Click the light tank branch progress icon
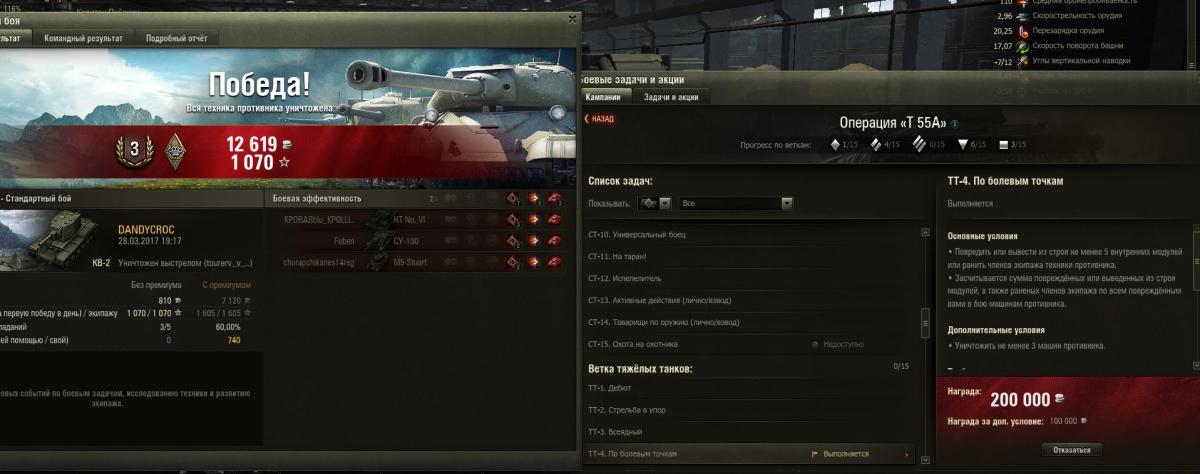 click(x=836, y=145)
